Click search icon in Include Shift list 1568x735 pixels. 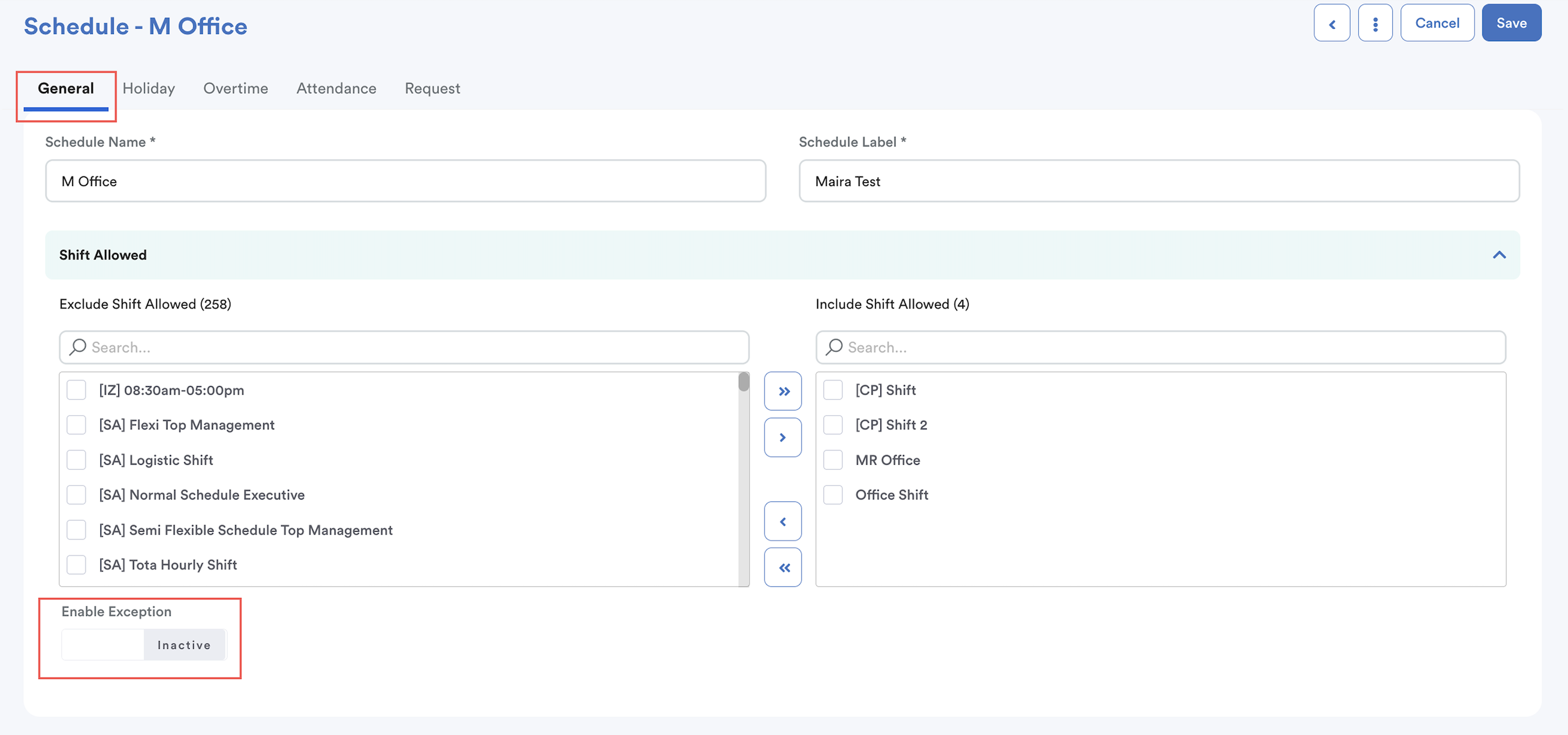point(834,348)
